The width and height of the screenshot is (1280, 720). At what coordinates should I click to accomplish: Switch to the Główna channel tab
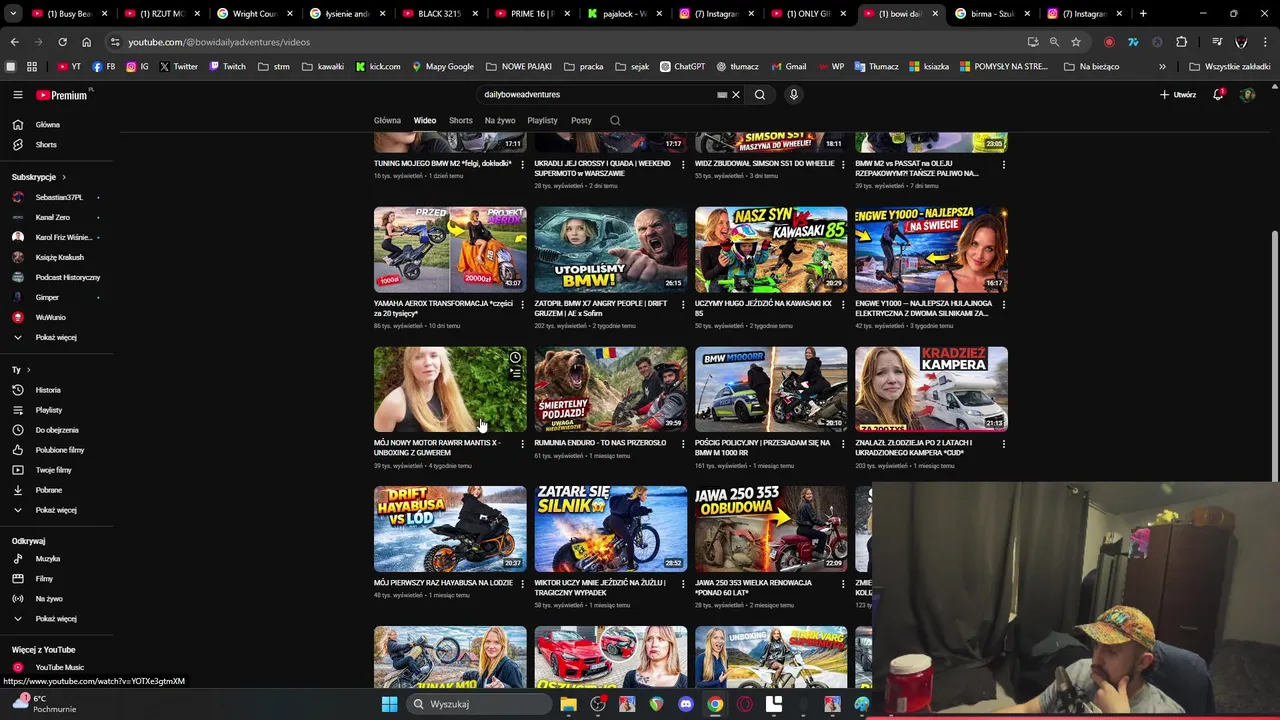(x=387, y=120)
